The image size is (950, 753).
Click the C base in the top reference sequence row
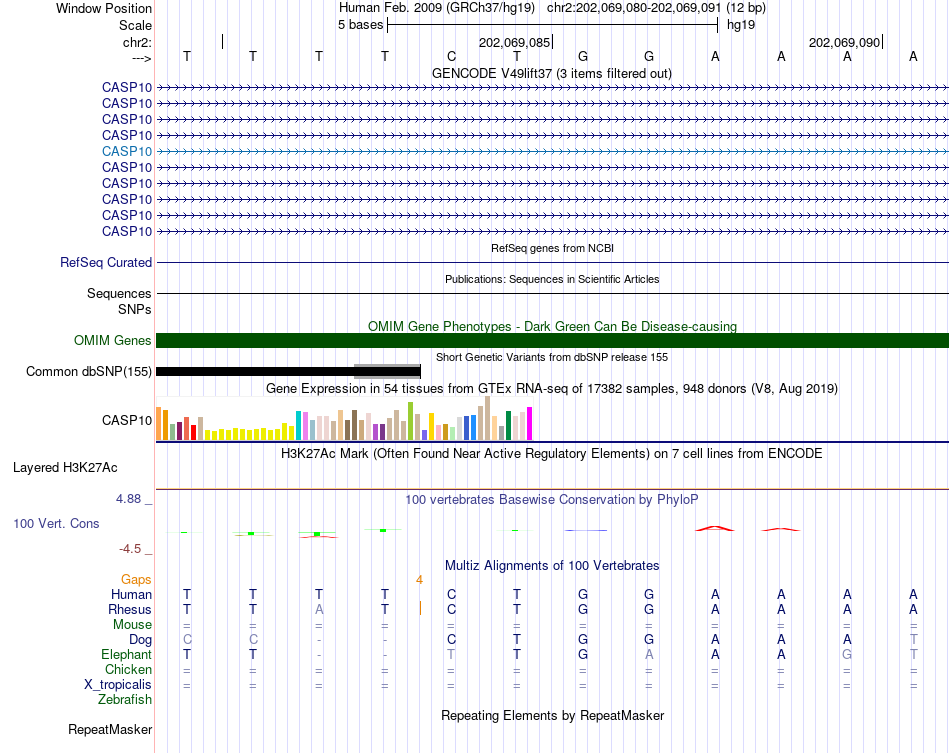point(451,56)
